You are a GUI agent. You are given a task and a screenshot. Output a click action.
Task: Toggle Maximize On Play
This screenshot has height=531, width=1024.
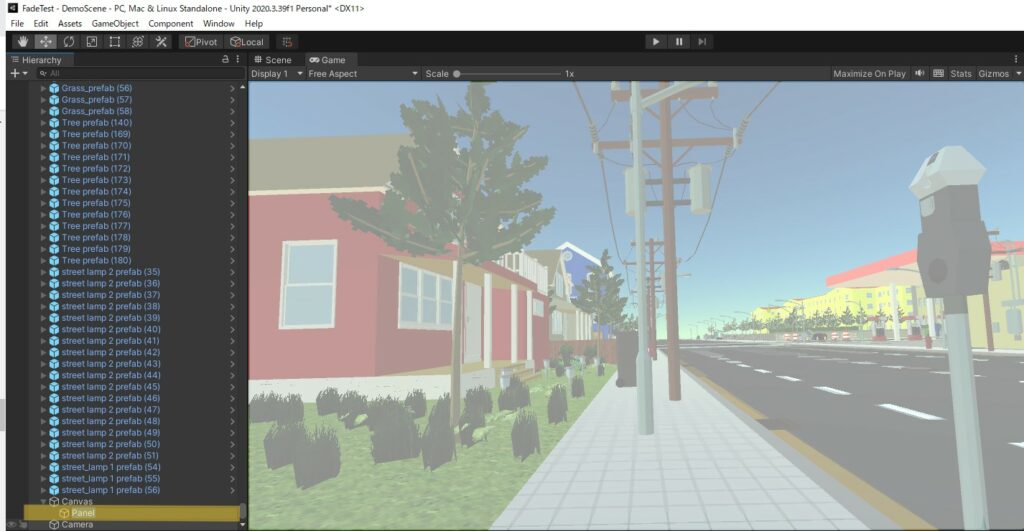tap(869, 74)
